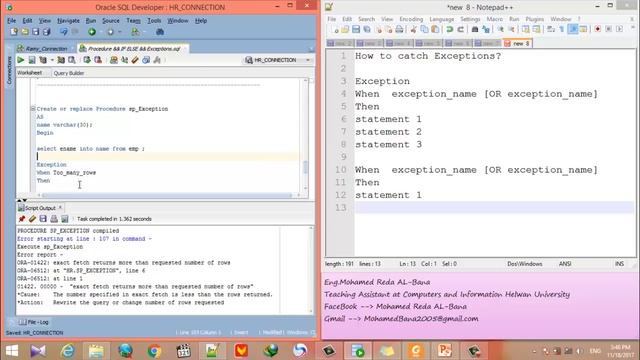The image size is (640, 360).
Task: Toggle the highlighted Indent Guide button in Notepad++
Action: tap(573, 29)
